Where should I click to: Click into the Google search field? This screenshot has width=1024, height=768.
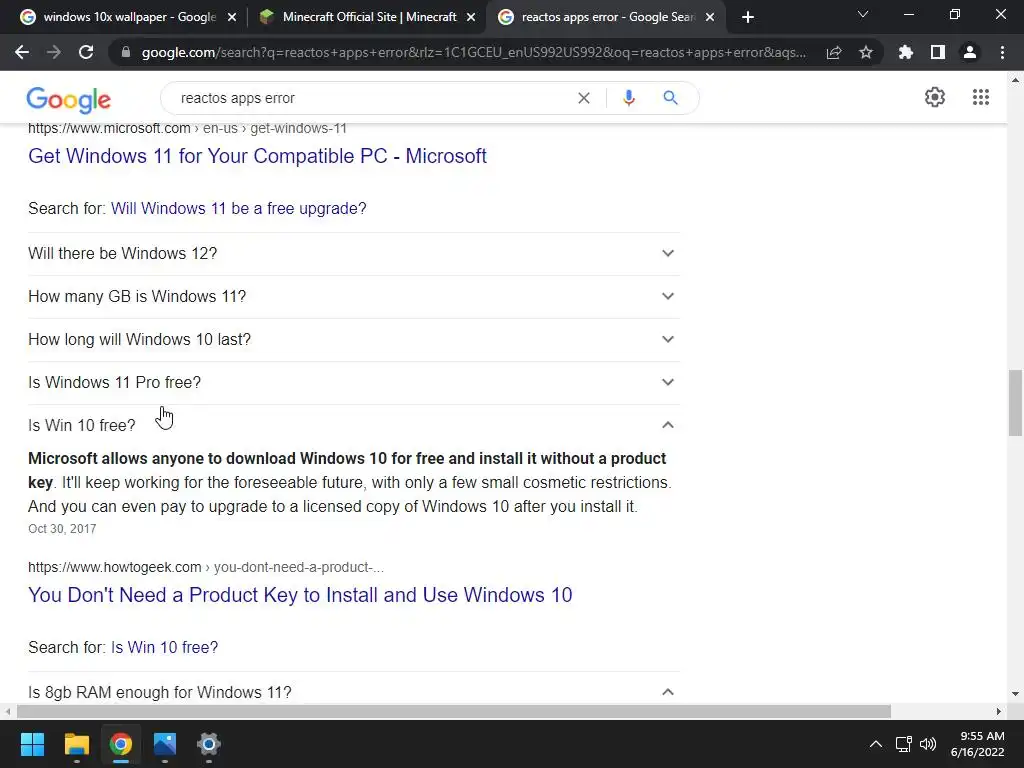[372, 98]
